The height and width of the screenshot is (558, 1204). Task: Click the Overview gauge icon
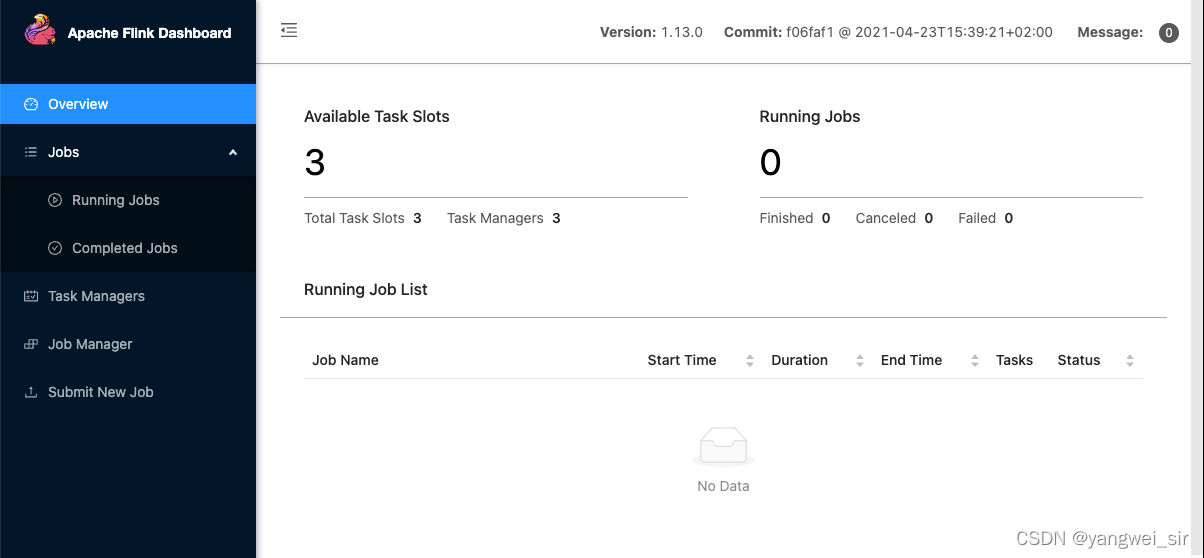point(30,104)
